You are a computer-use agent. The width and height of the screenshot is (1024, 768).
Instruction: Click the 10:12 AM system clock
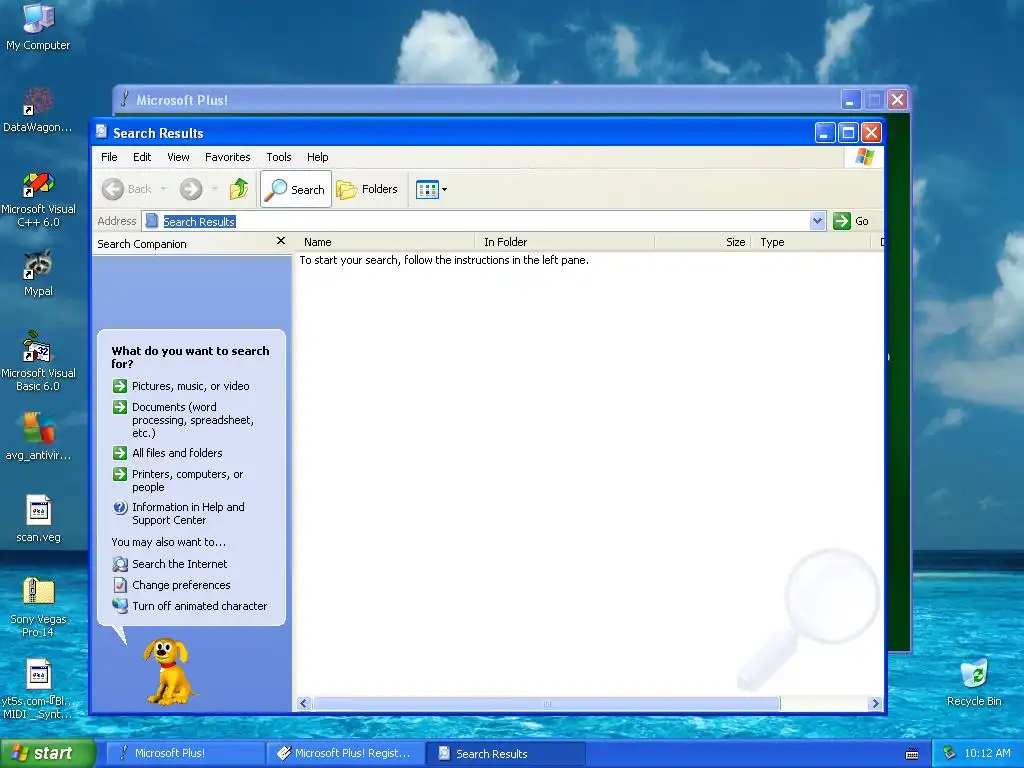pyautogui.click(x=987, y=753)
